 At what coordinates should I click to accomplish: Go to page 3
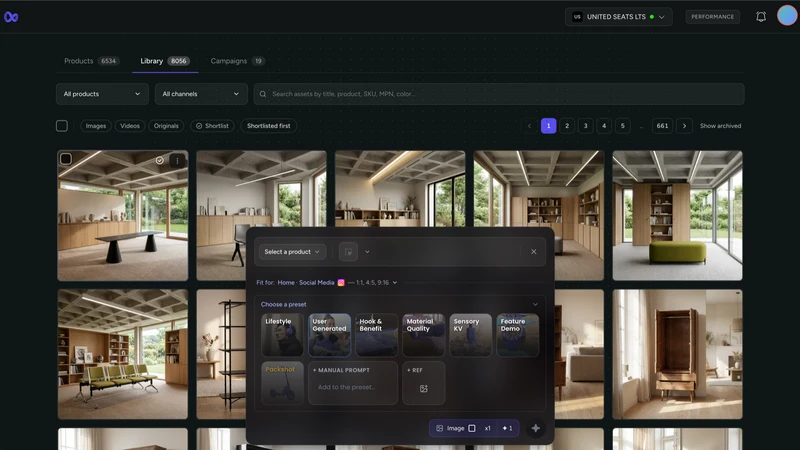pyautogui.click(x=585, y=126)
